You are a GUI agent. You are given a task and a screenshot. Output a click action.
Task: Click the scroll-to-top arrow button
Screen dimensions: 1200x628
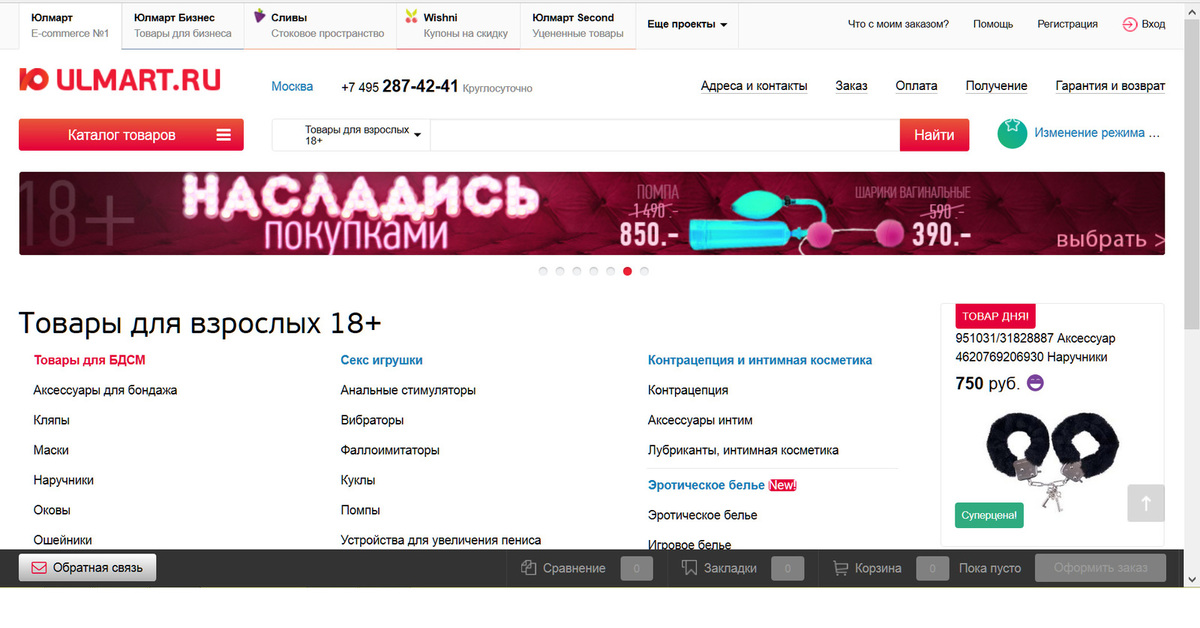1146,503
